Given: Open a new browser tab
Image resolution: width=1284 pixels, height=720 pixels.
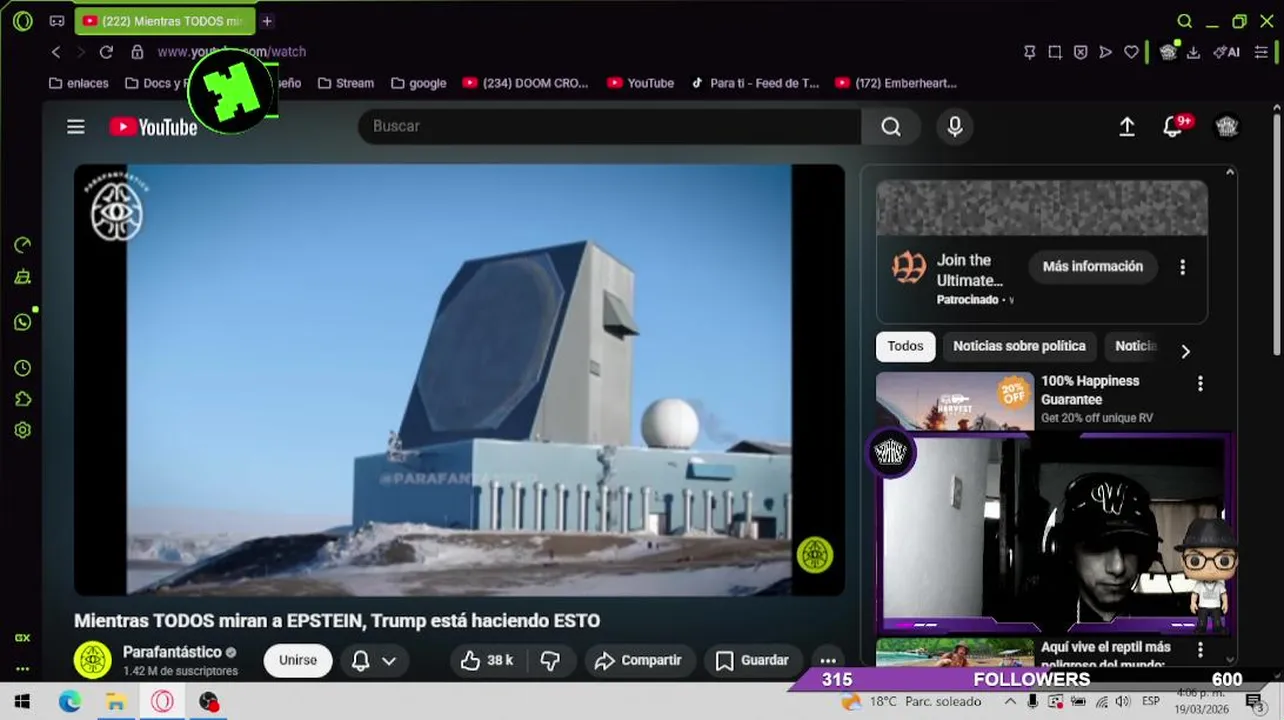Looking at the screenshot, I should click(267, 21).
